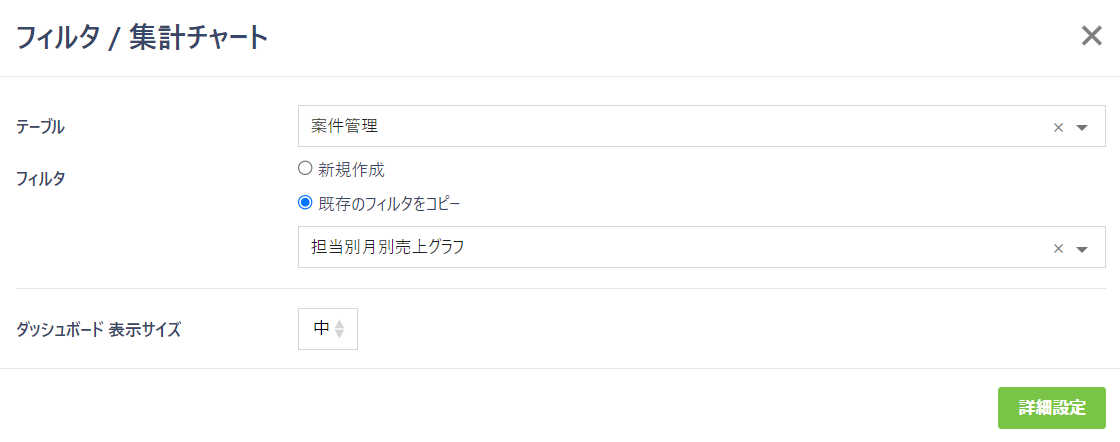
Task: Click the フィルタ / 集計チャート dialog title
Action: (x=141, y=38)
